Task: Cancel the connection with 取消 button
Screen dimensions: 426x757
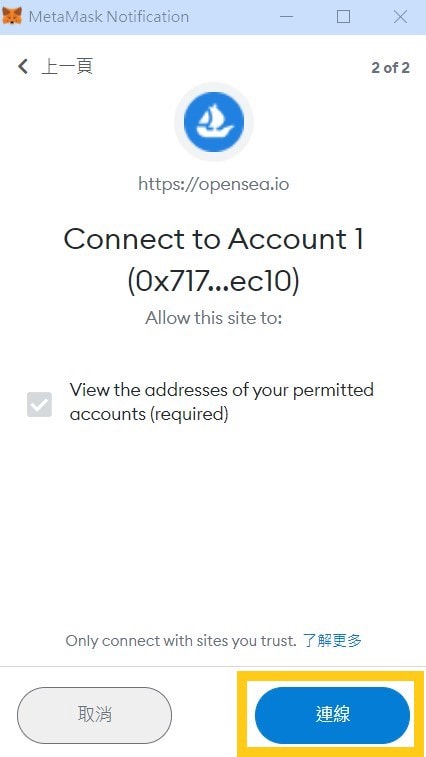Action: pyautogui.click(x=94, y=715)
